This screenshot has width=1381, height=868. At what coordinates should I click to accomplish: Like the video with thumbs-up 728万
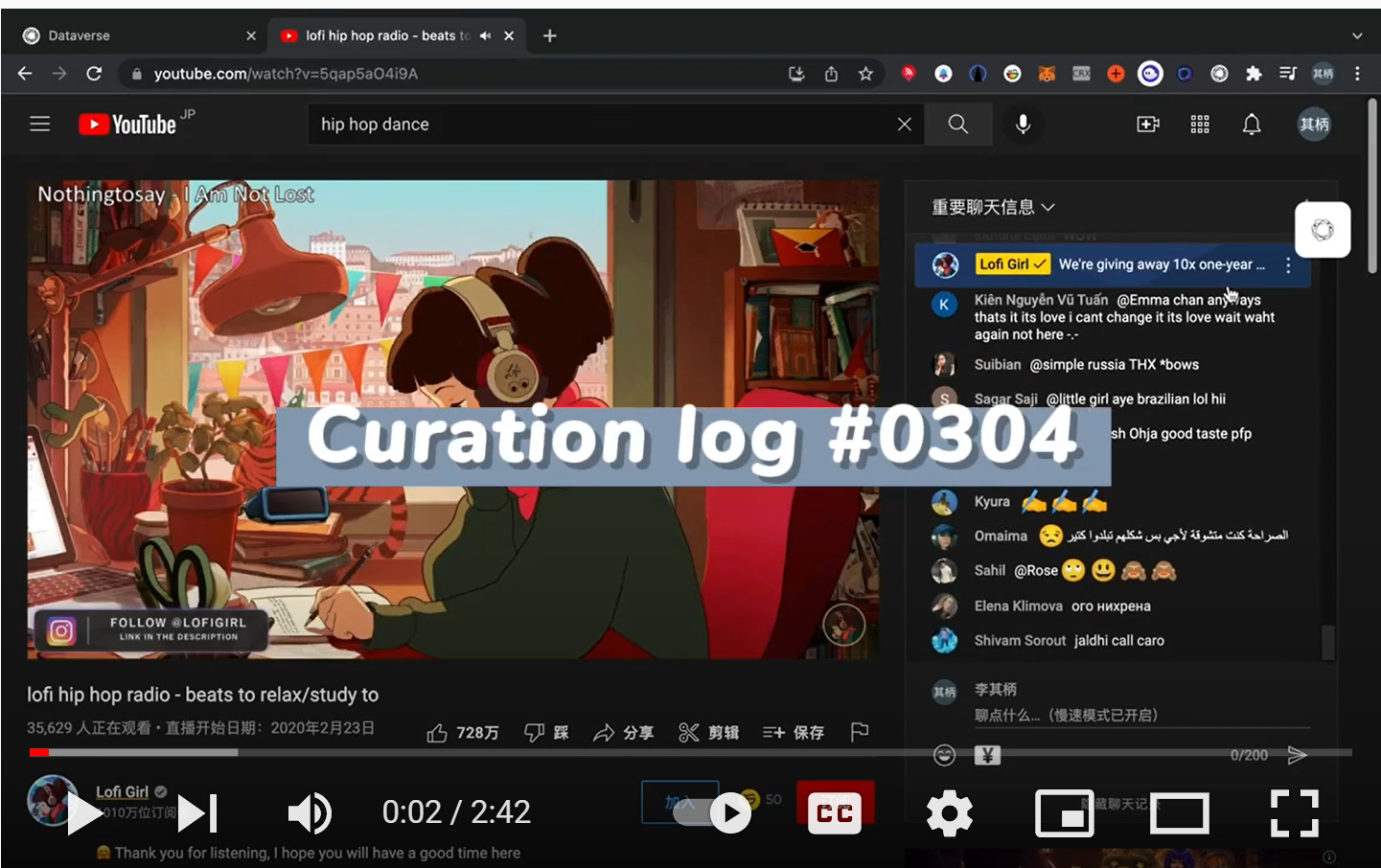click(x=463, y=733)
